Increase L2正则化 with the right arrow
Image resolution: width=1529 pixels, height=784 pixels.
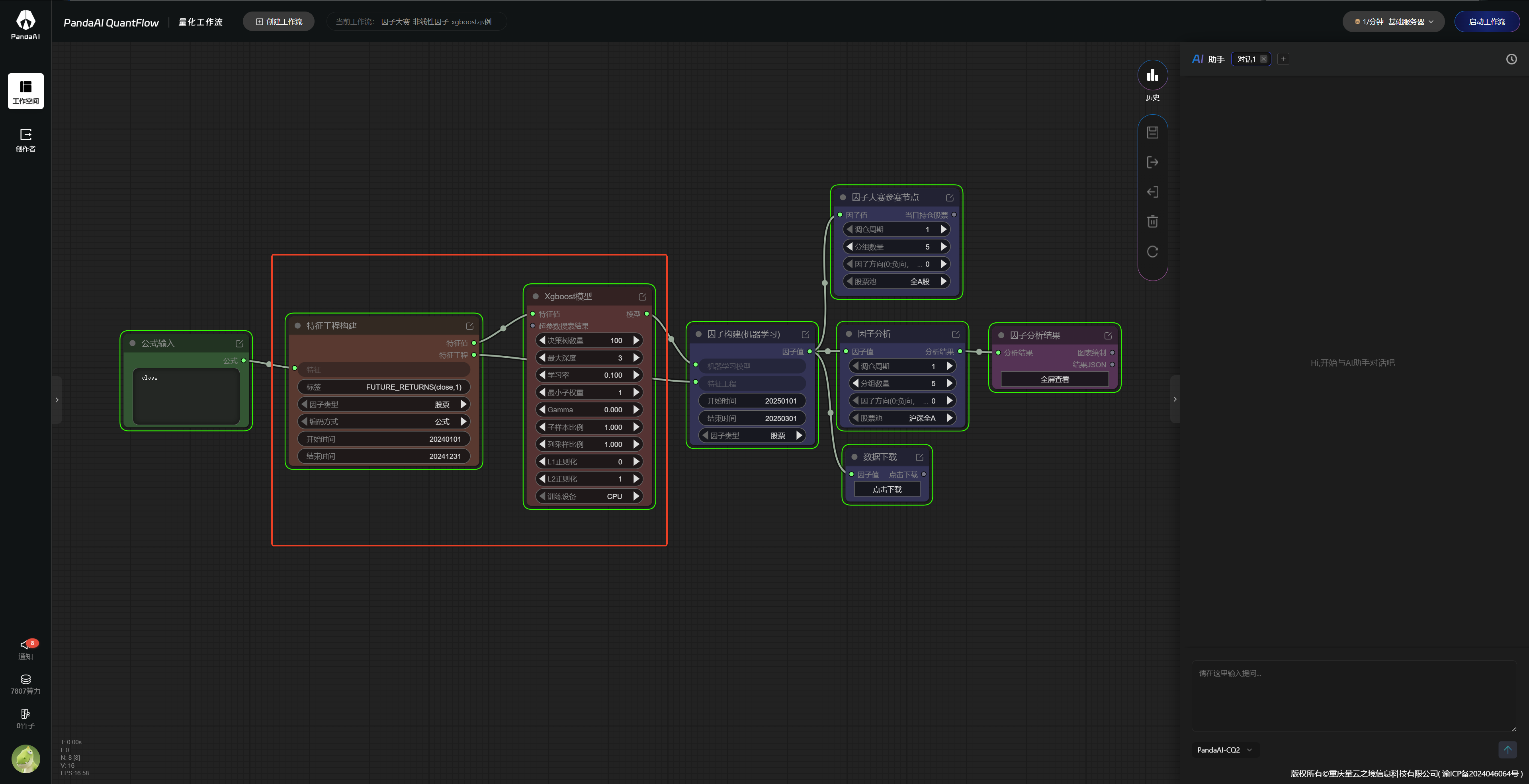pos(636,479)
